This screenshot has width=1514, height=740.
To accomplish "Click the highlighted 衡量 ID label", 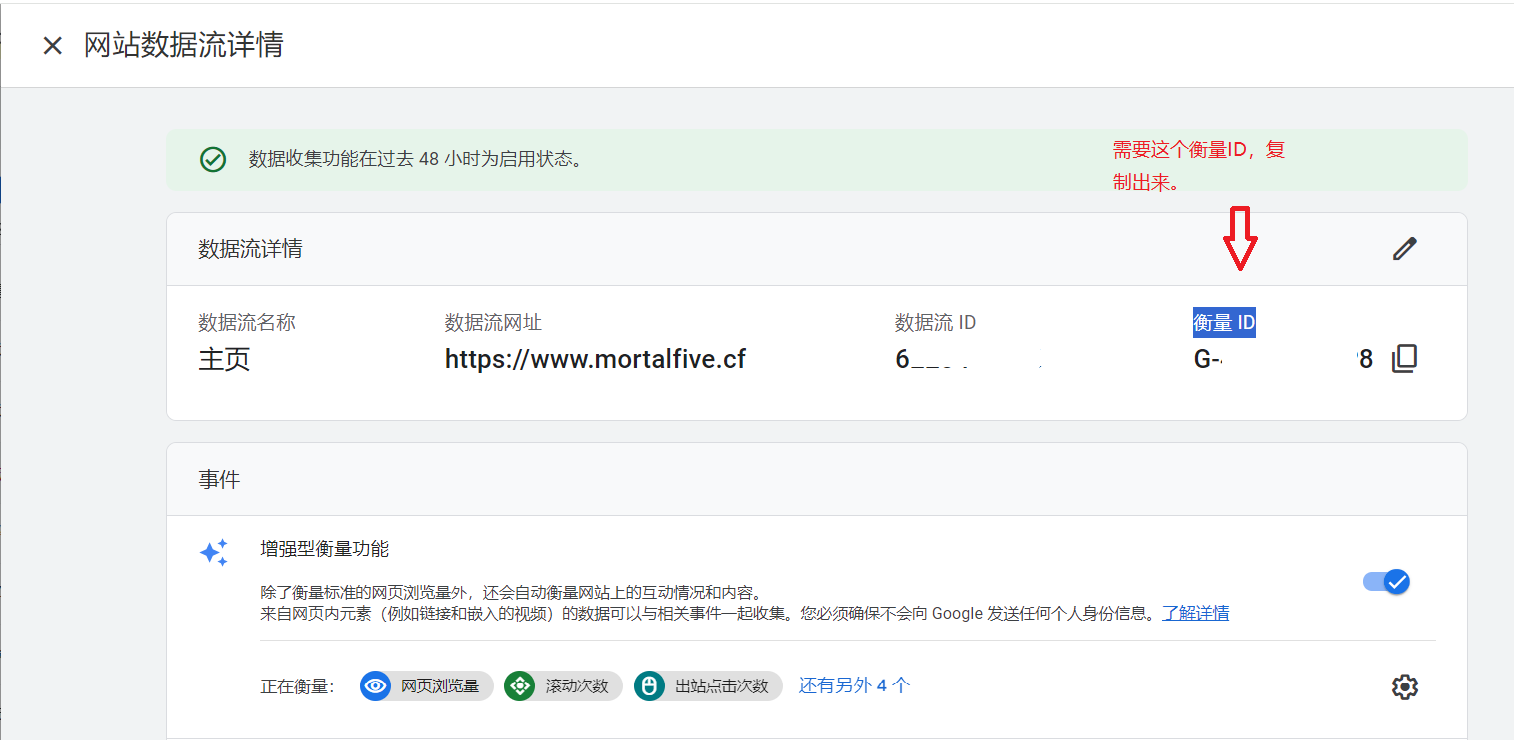I will pyautogui.click(x=1224, y=323).
